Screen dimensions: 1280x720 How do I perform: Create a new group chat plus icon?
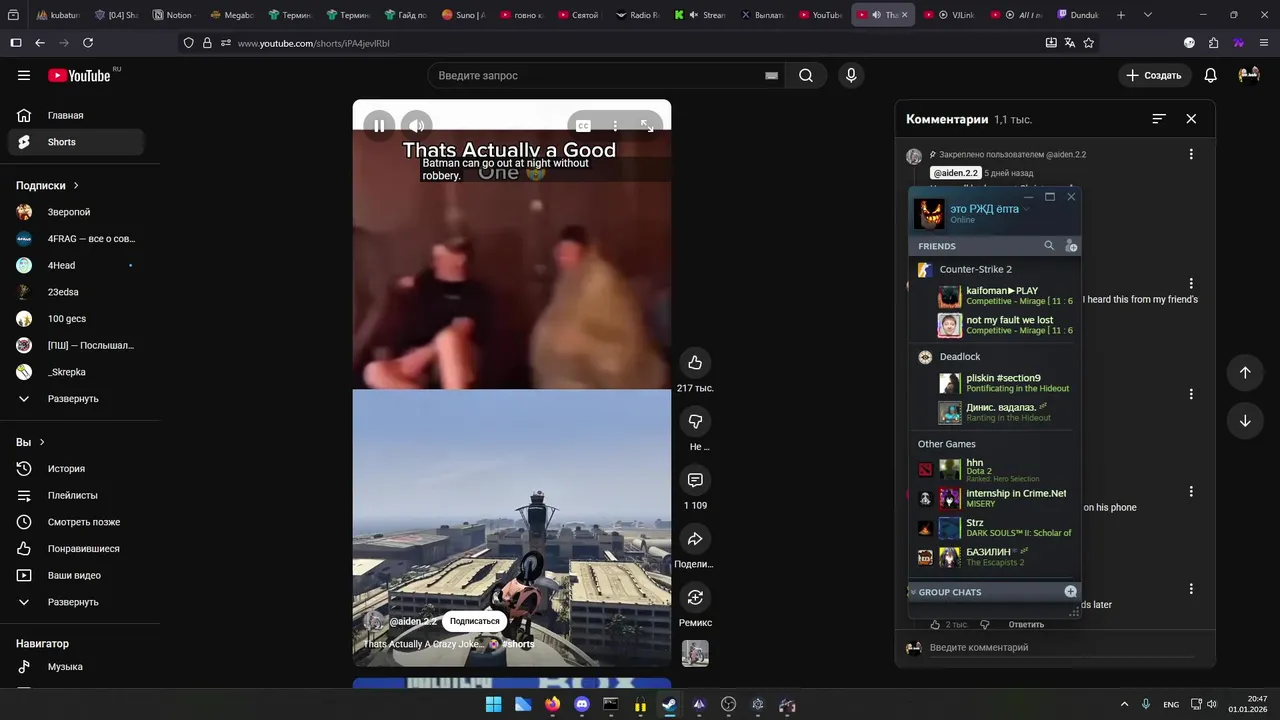click(x=1070, y=592)
